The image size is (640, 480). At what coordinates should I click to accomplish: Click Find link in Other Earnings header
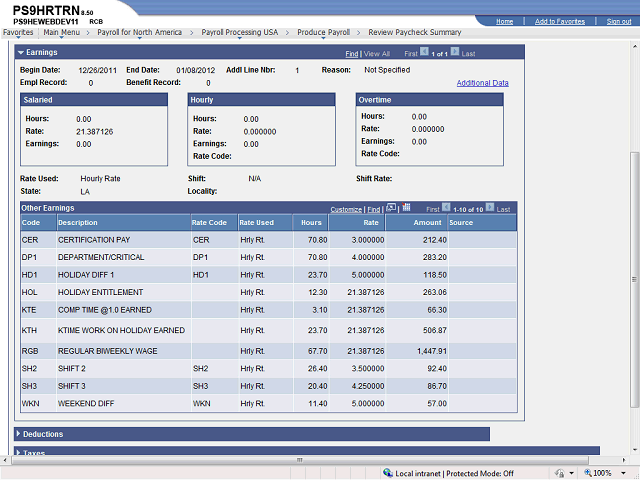(373, 209)
